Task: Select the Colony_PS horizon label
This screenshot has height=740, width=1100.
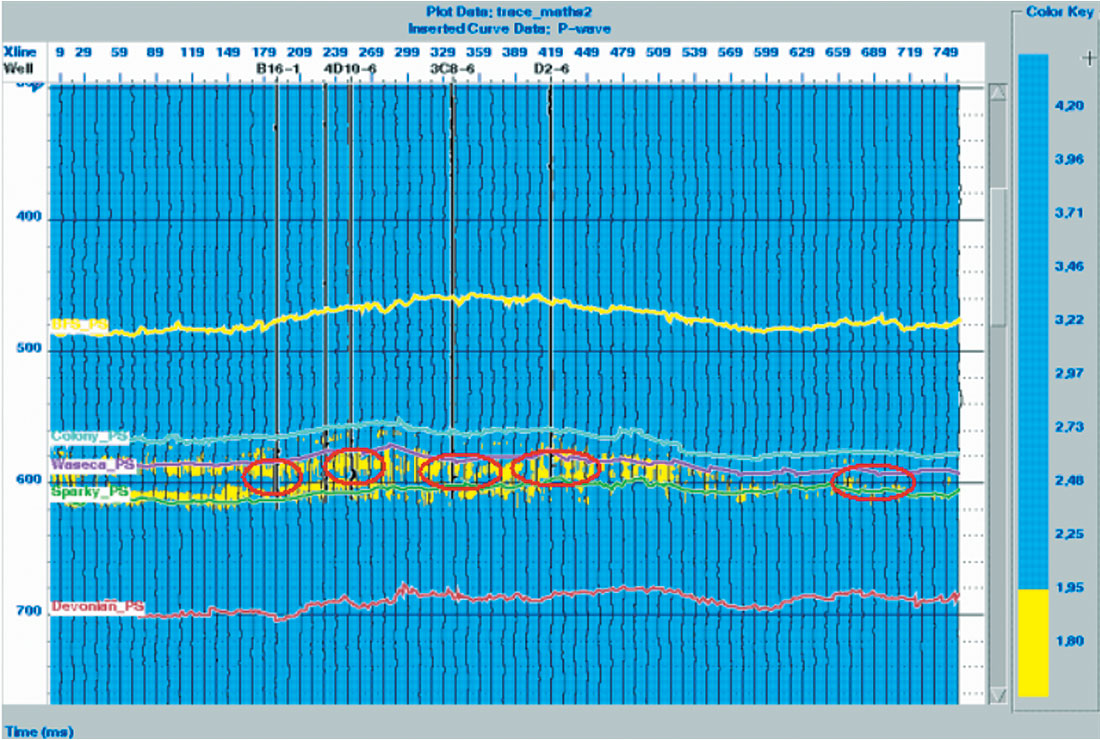Action: click(90, 436)
